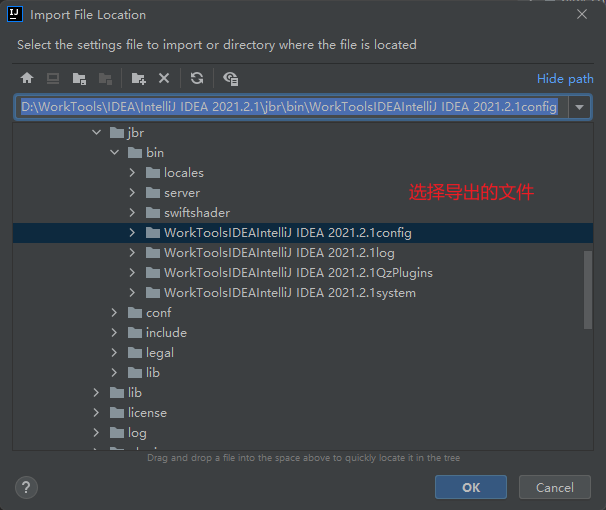The image size is (606, 510).
Task: Go to the home directory icon
Action: [27, 78]
